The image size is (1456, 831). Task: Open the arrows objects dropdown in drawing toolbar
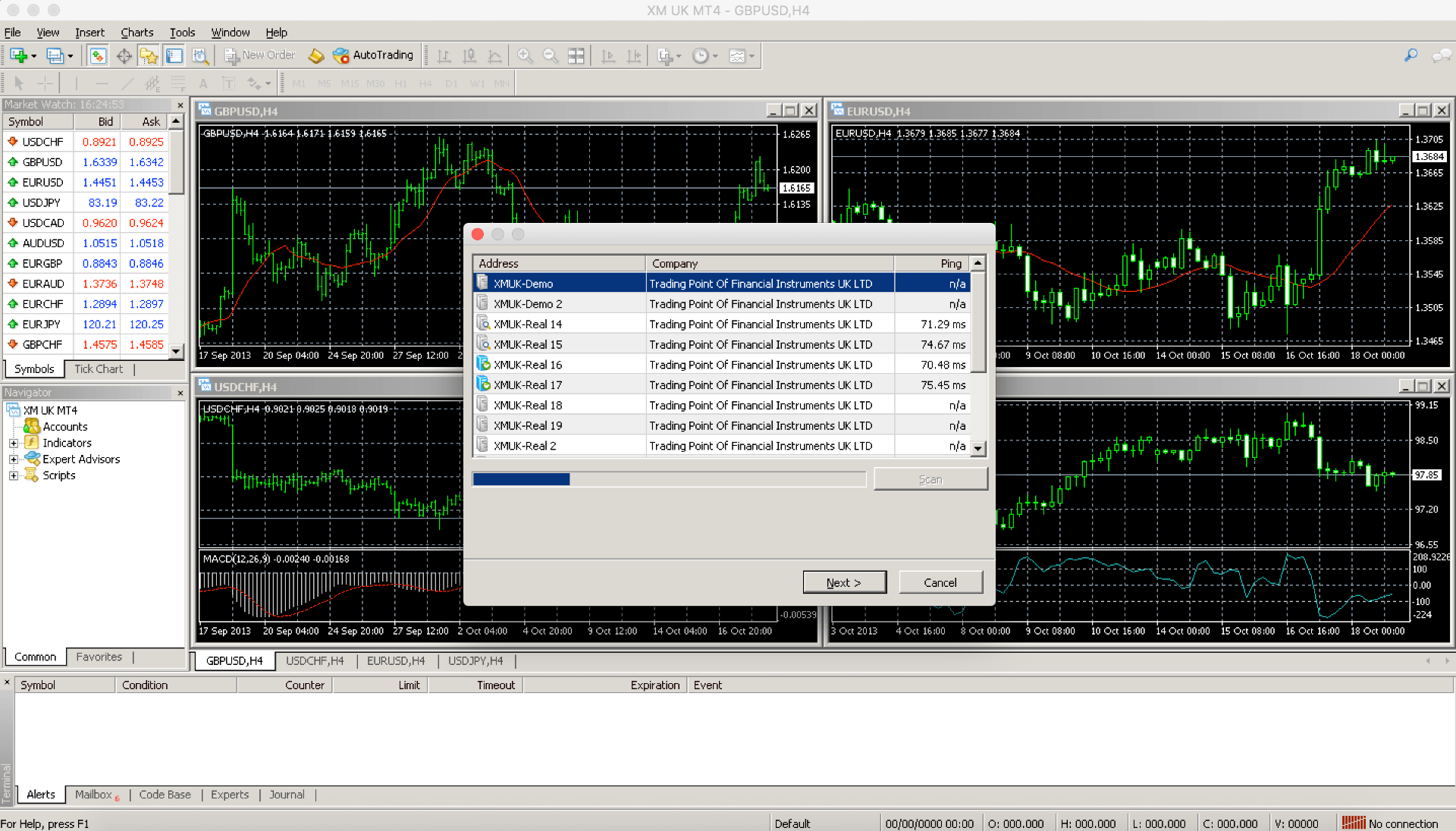268,84
